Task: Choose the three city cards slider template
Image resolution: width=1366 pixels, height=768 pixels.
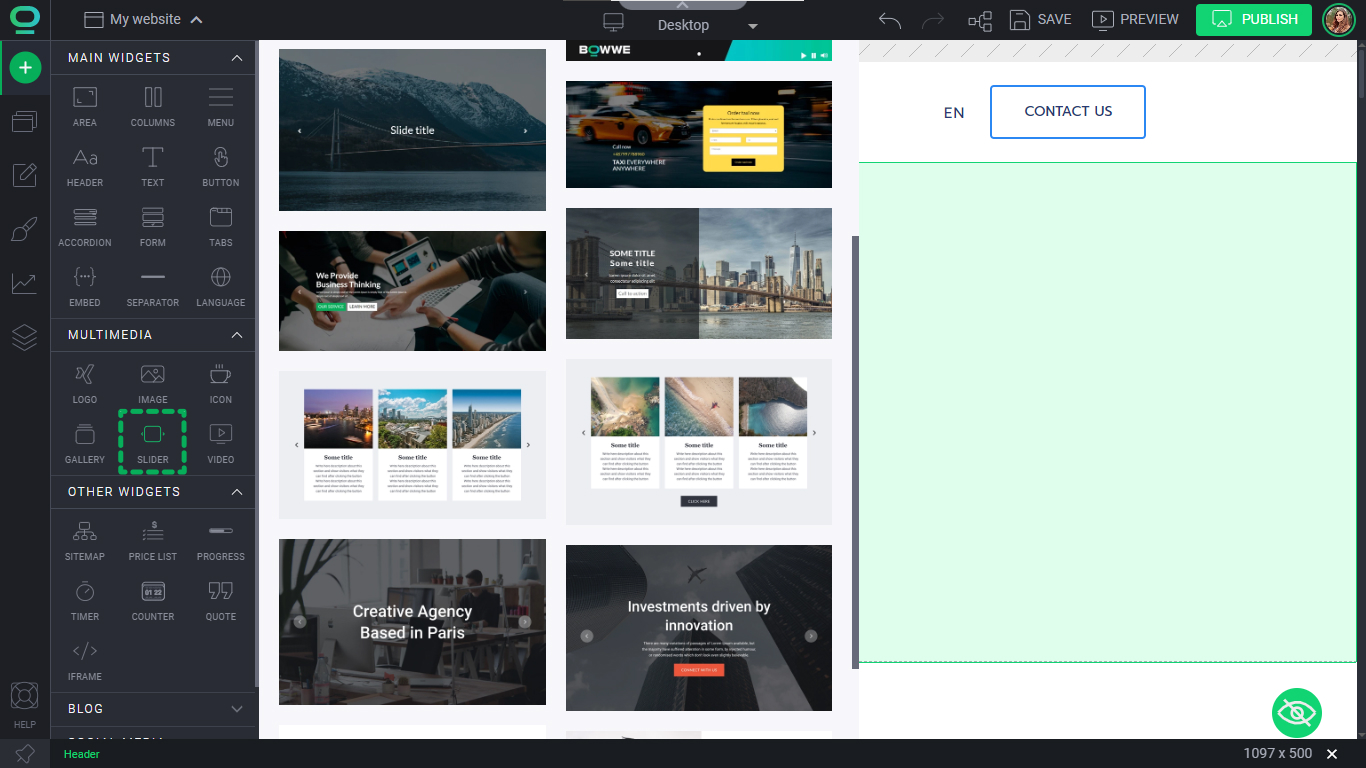Action: [412, 445]
